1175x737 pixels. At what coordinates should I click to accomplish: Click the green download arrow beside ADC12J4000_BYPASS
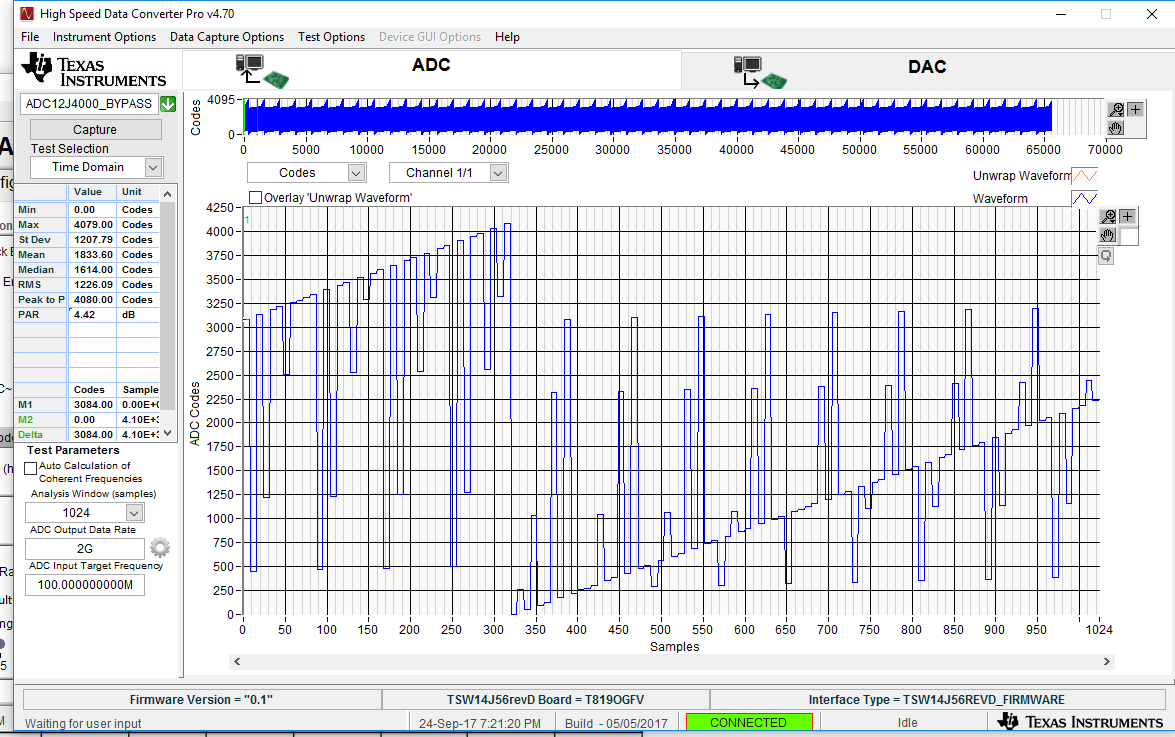[x=168, y=104]
